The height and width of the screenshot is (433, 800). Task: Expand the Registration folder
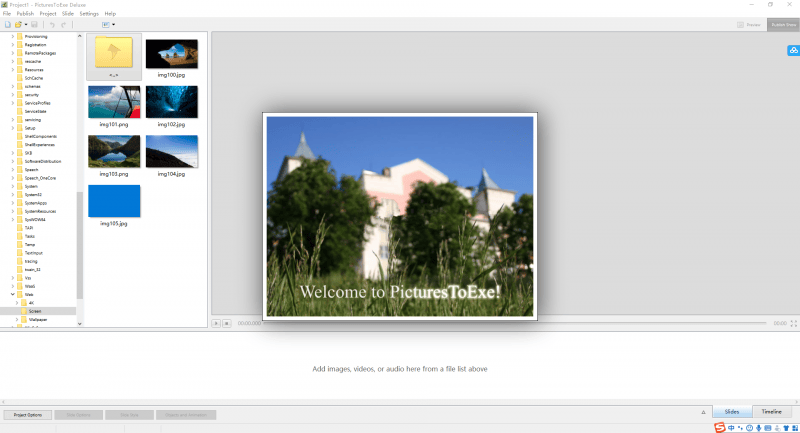(13, 44)
